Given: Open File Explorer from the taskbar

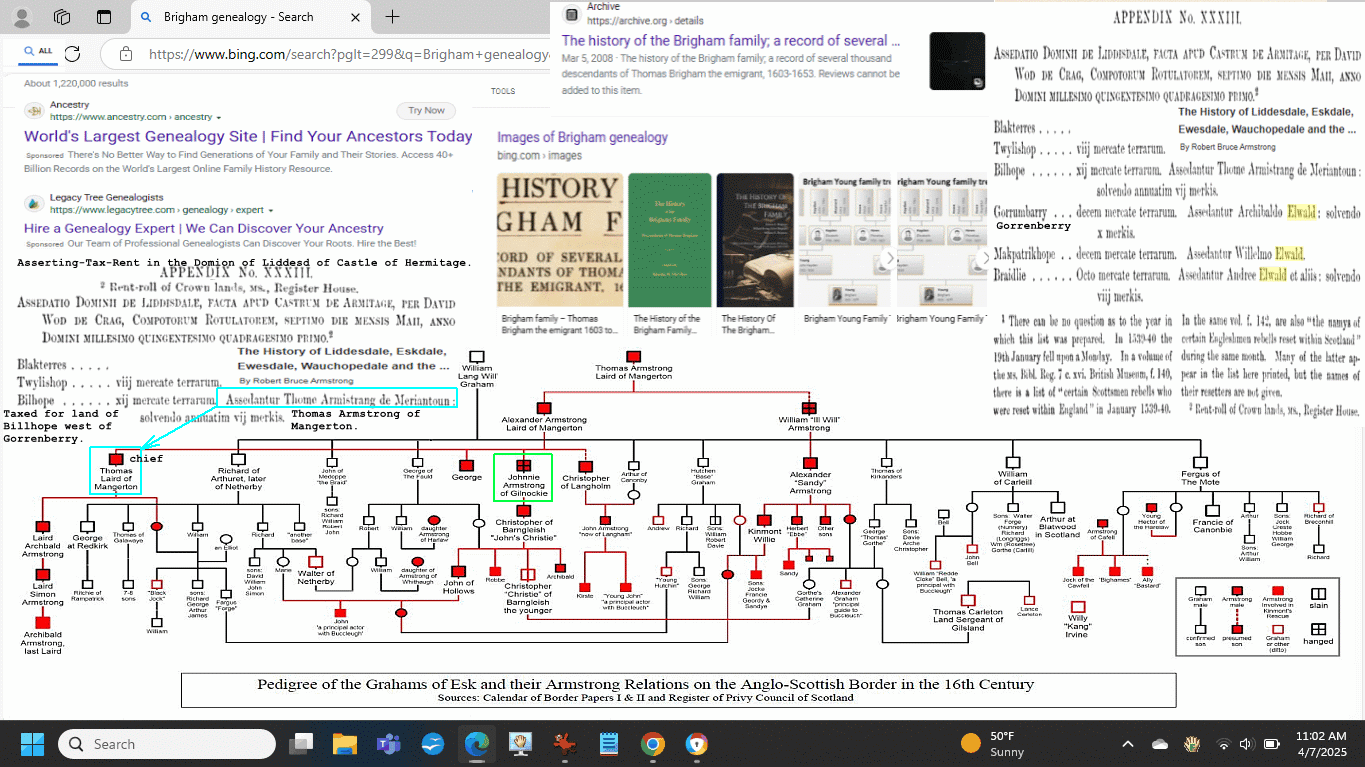Looking at the screenshot, I should (345, 744).
